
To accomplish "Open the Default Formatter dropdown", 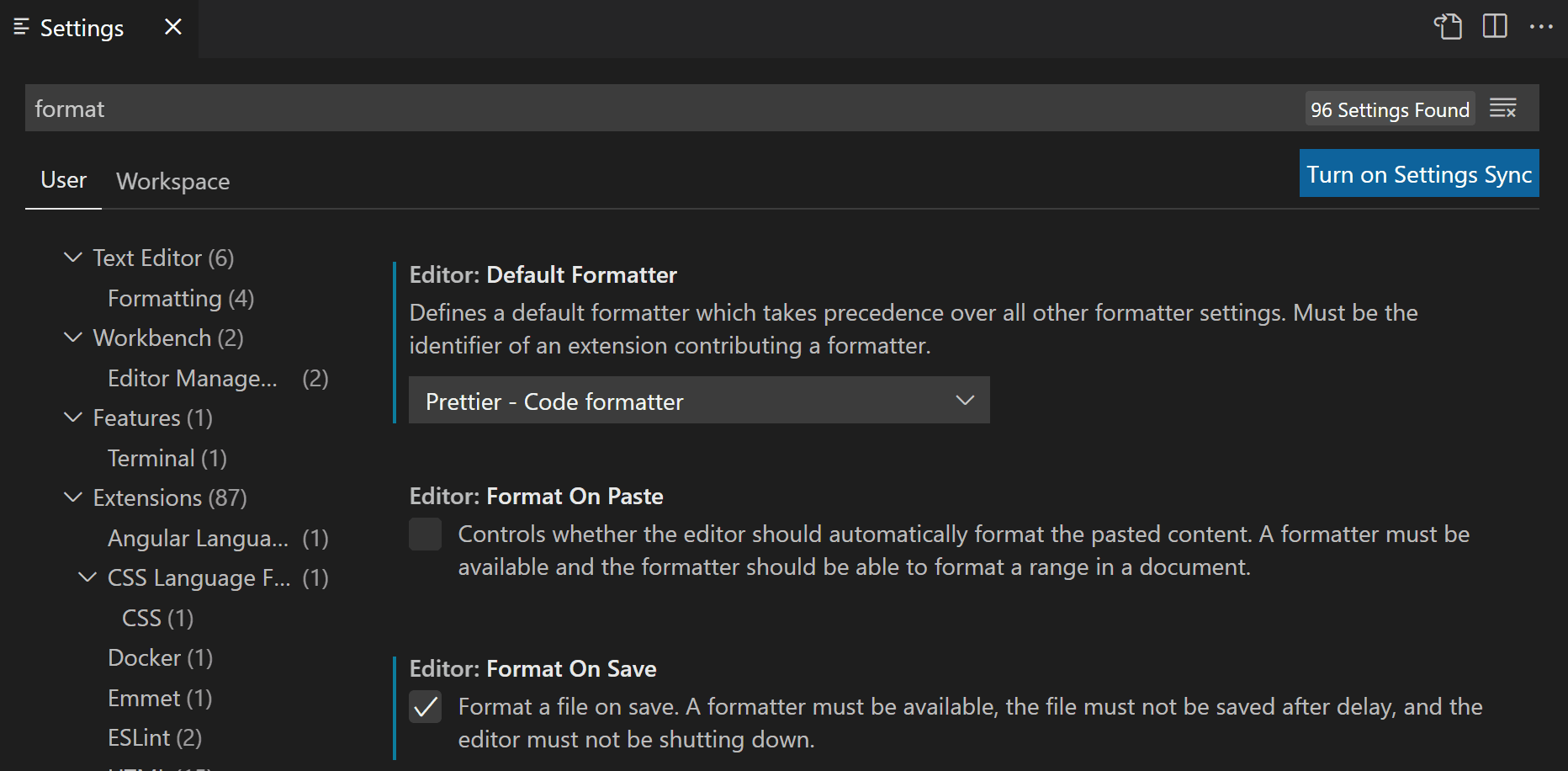I will [x=698, y=401].
